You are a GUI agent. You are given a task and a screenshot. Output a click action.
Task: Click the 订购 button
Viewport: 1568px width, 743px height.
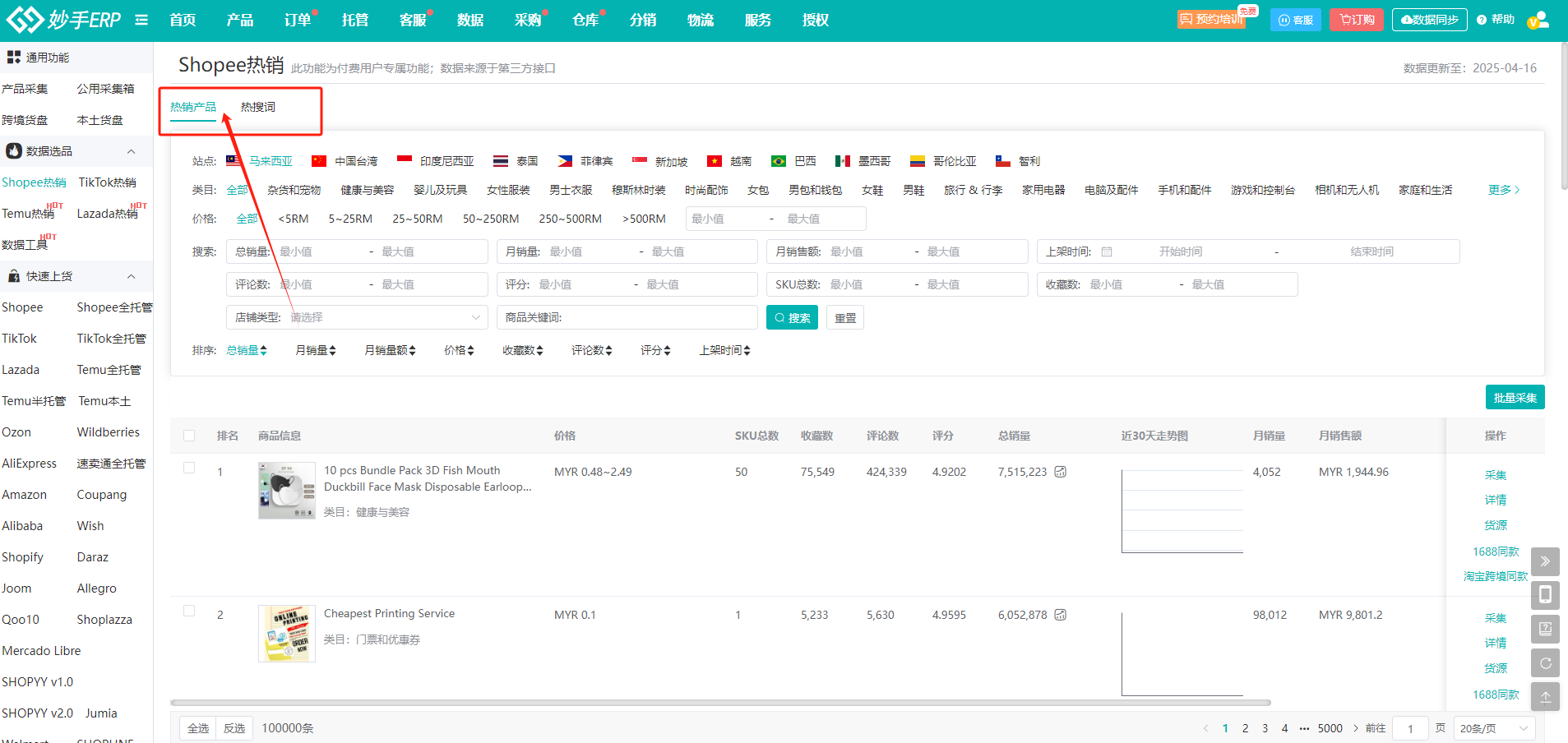(1357, 20)
